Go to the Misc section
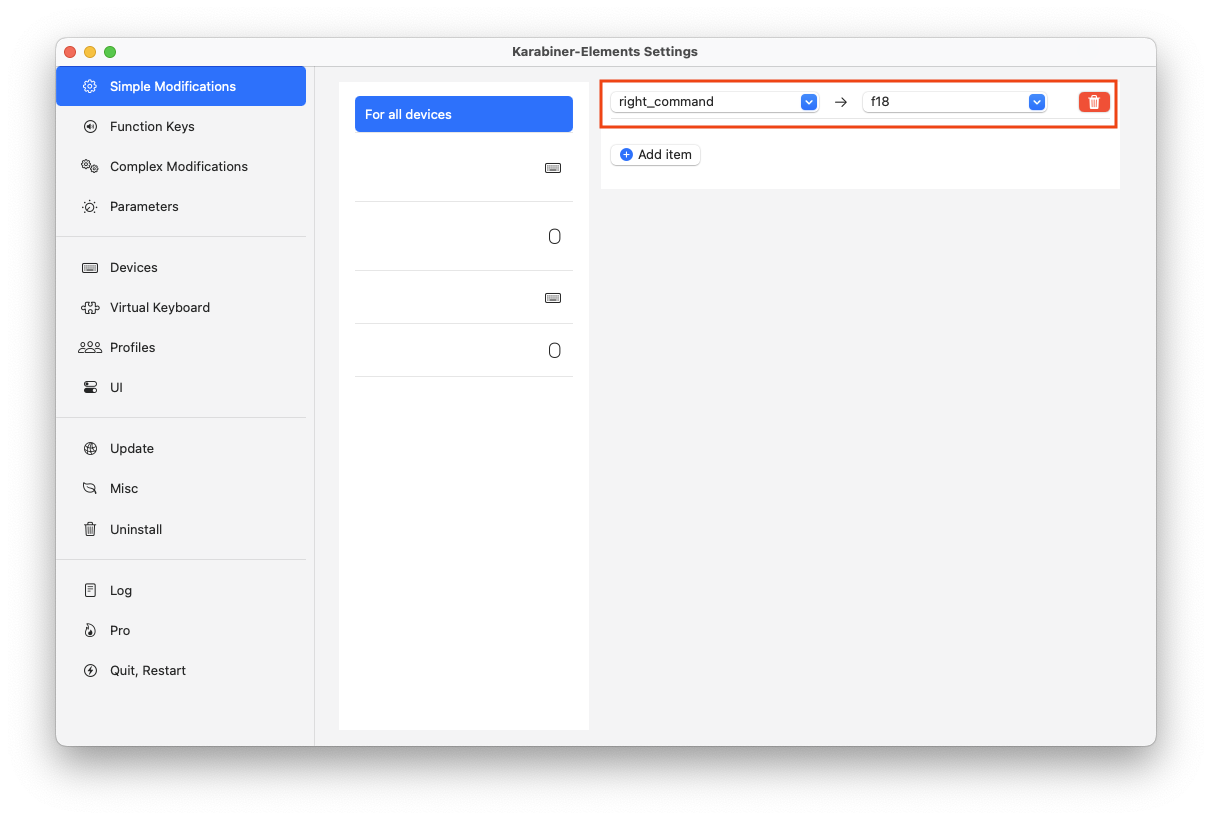Viewport: 1212px width, 820px height. [181, 488]
